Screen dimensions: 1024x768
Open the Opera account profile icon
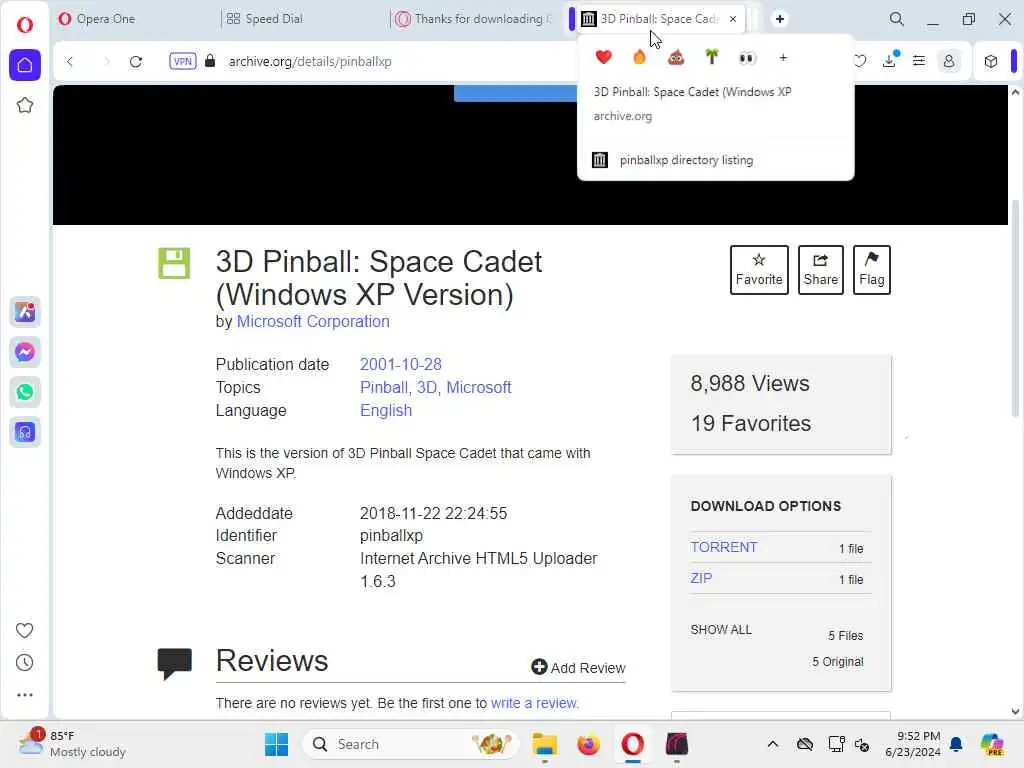[x=949, y=61]
